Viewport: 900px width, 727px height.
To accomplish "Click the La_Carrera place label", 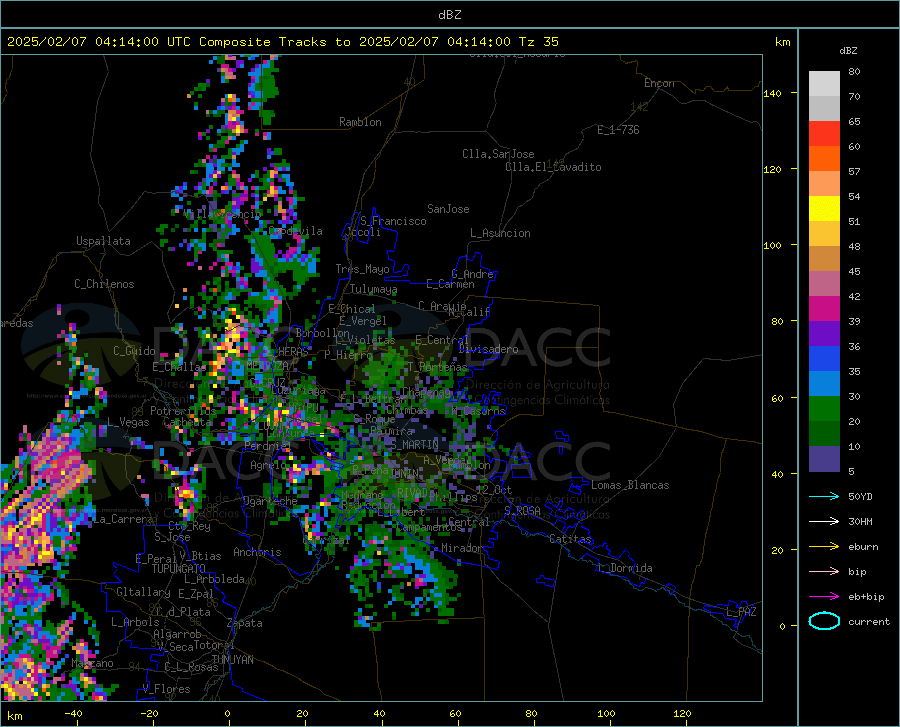I will tap(123, 519).
